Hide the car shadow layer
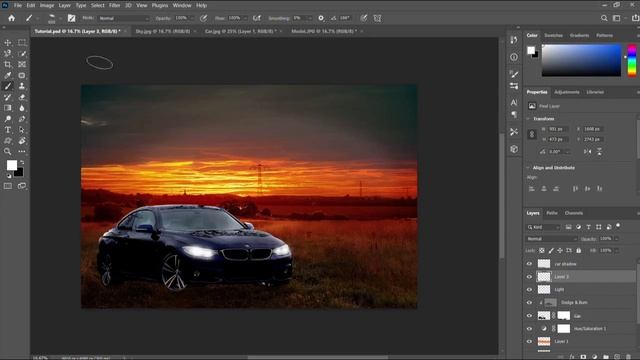Viewport: 640px width, 360px height. coord(529,264)
